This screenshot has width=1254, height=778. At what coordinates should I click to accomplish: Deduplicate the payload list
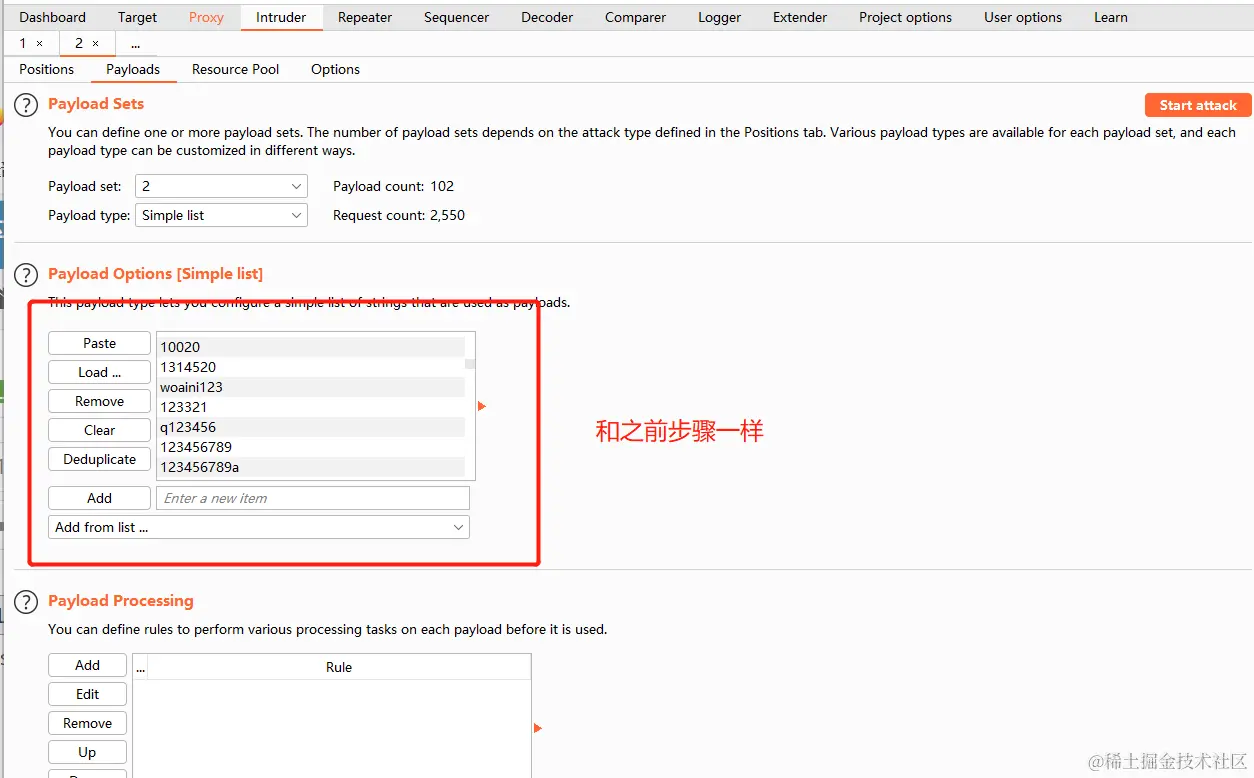99,459
